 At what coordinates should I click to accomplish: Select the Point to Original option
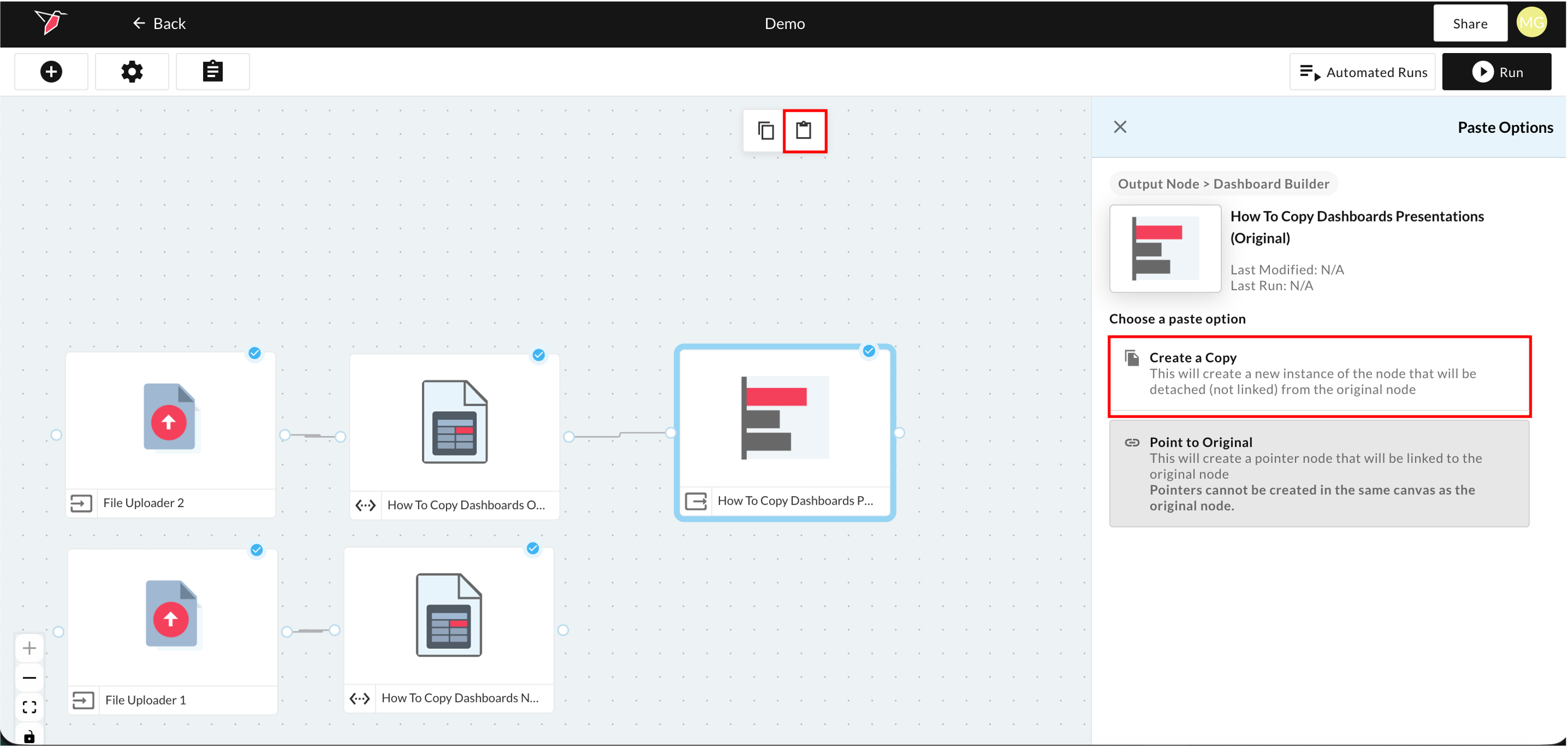[x=1318, y=473]
